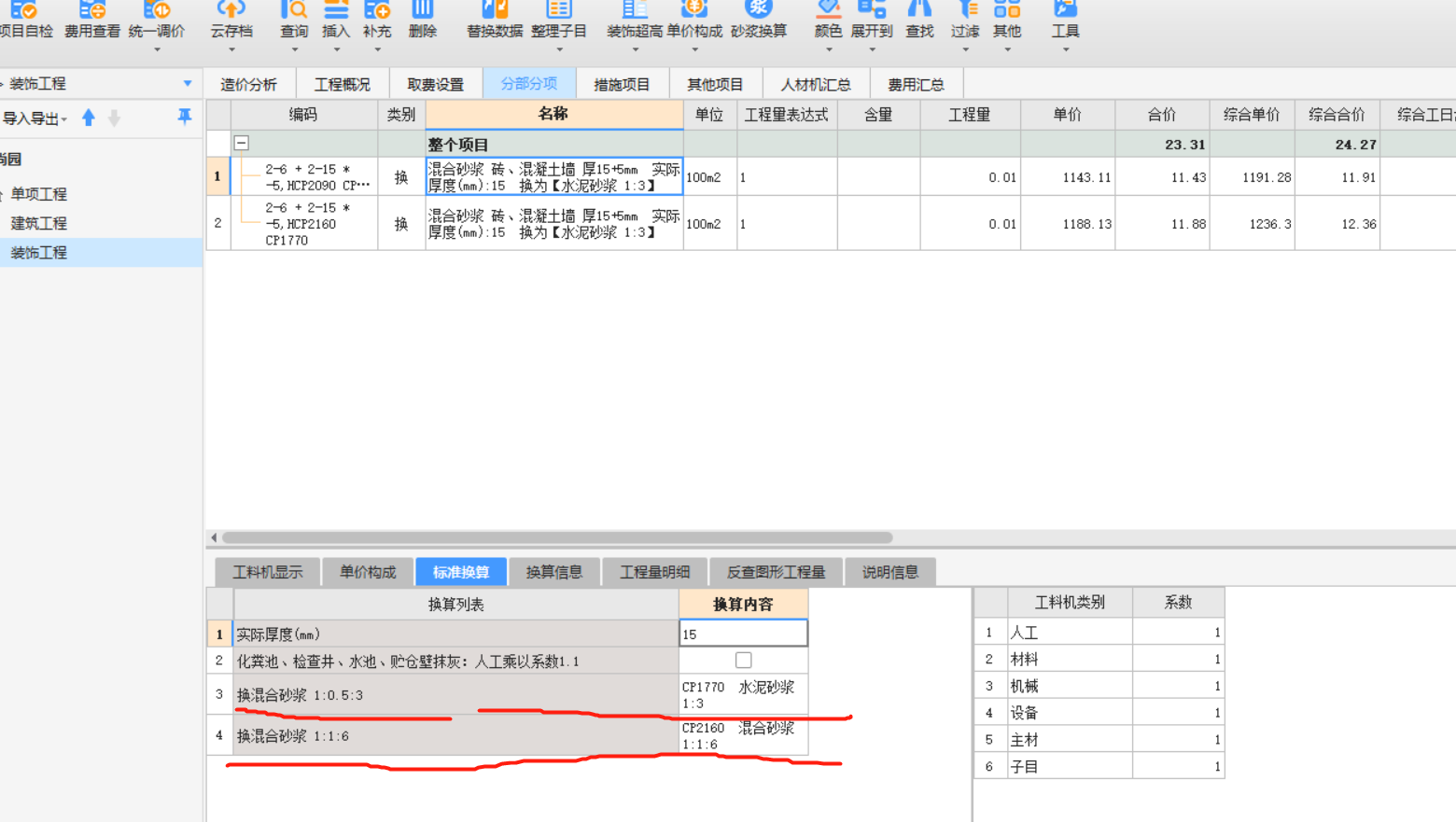This screenshot has width=1456, height=822.
Task: Click the 实际厚度 input field showing 15
Action: click(x=743, y=634)
